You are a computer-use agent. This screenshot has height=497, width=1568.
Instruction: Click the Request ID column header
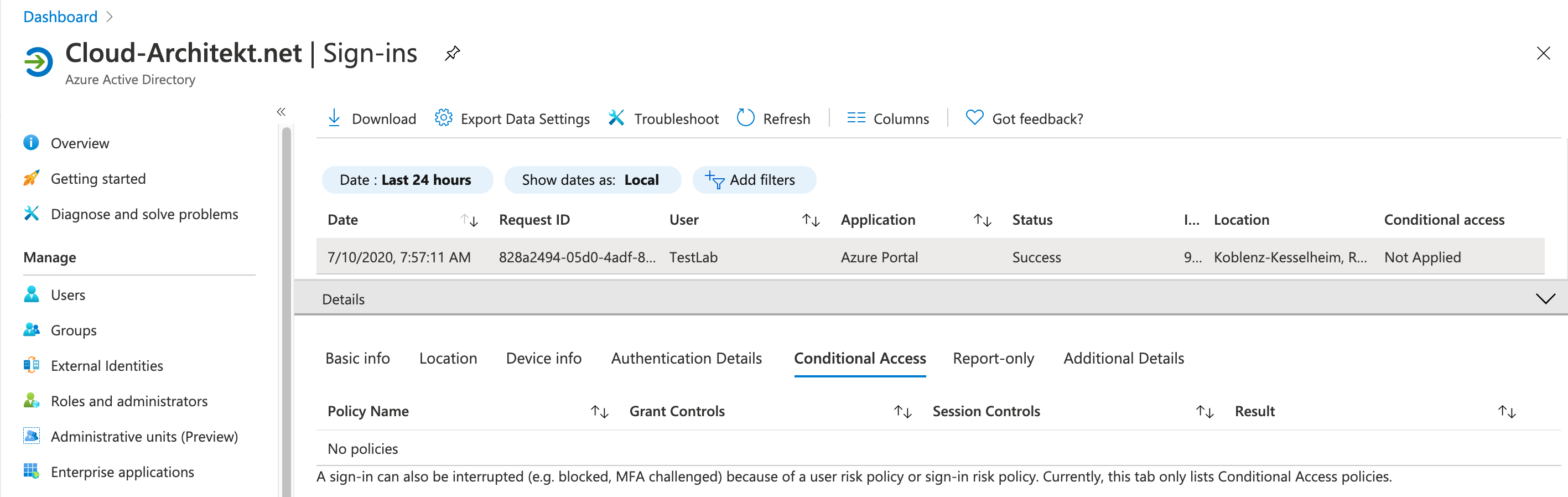534,220
